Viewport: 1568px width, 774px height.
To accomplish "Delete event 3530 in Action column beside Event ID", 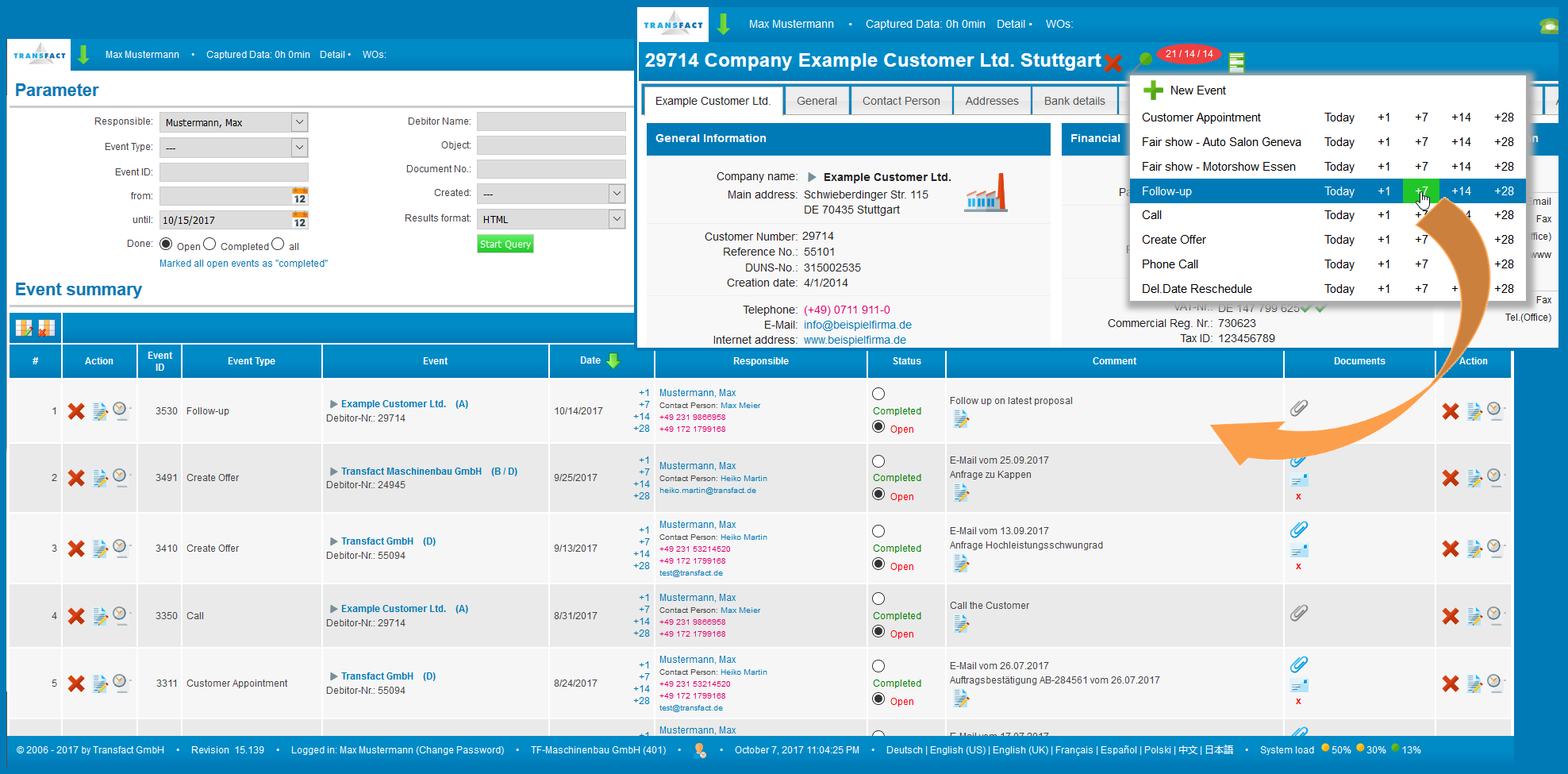I will [x=76, y=411].
